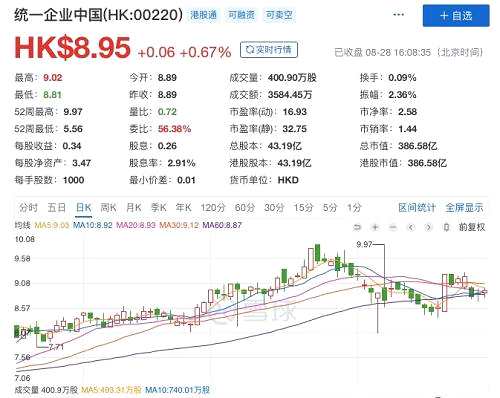
Task: Click the 52周最低 value 5.56
Action: point(73,129)
